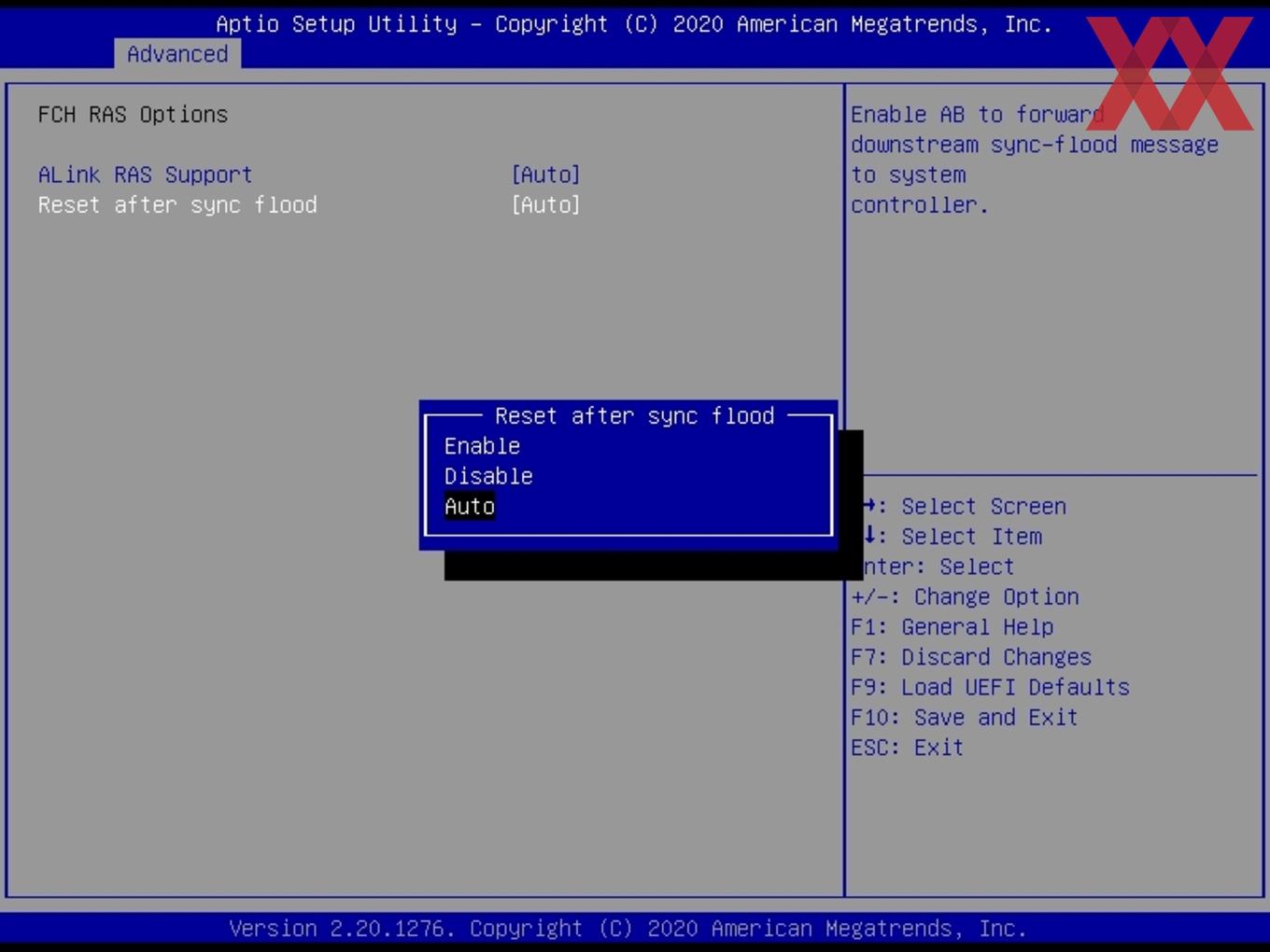Click F9: Load UEFI Defaults entry

990,687
